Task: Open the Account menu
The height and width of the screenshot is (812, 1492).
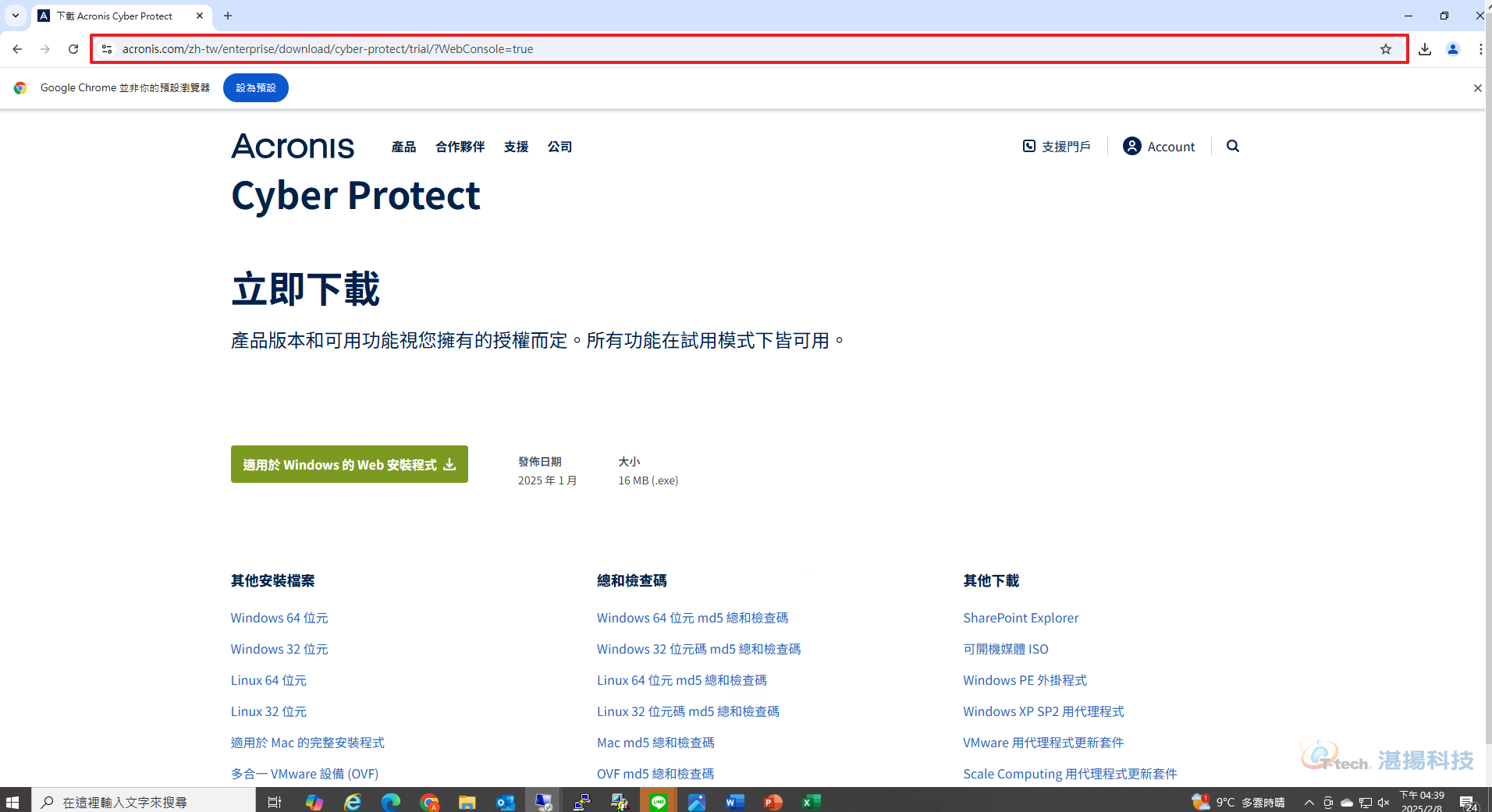Action: tap(1159, 147)
